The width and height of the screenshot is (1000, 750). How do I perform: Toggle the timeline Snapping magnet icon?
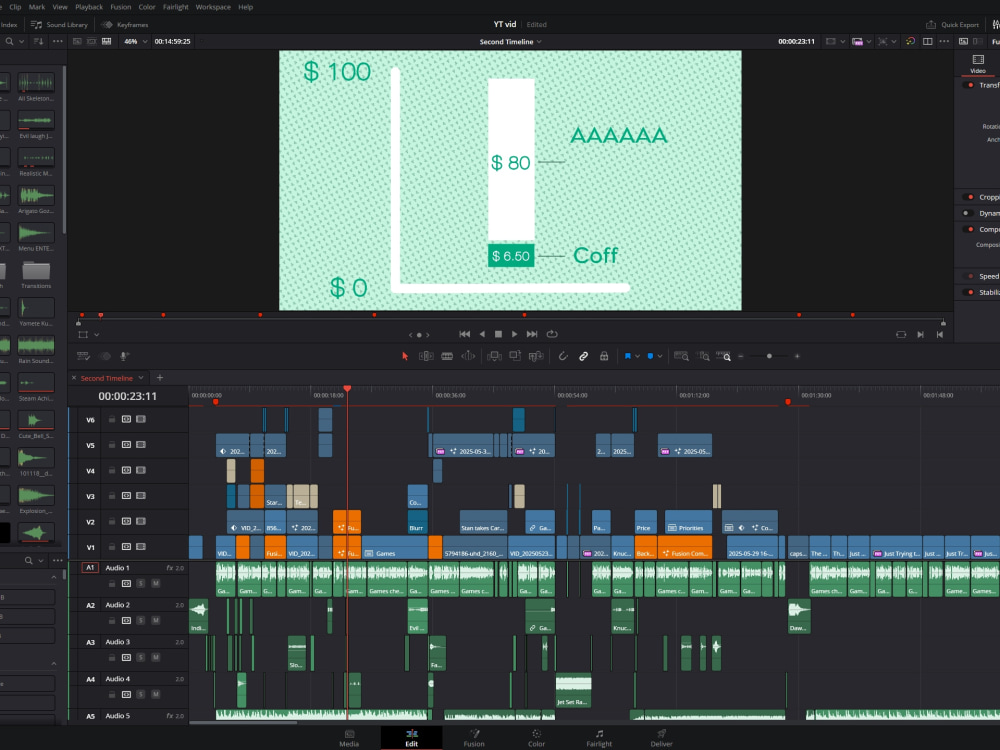point(562,357)
